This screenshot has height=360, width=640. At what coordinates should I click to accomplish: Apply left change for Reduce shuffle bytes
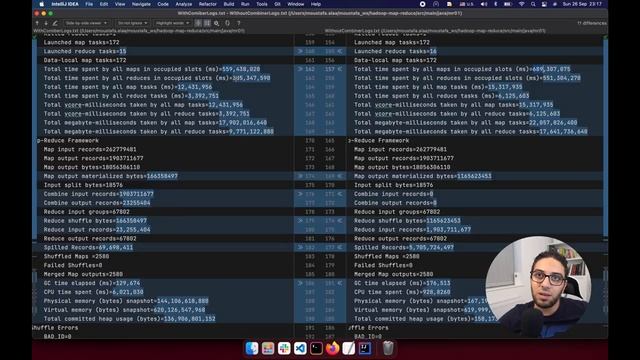[x=300, y=220]
